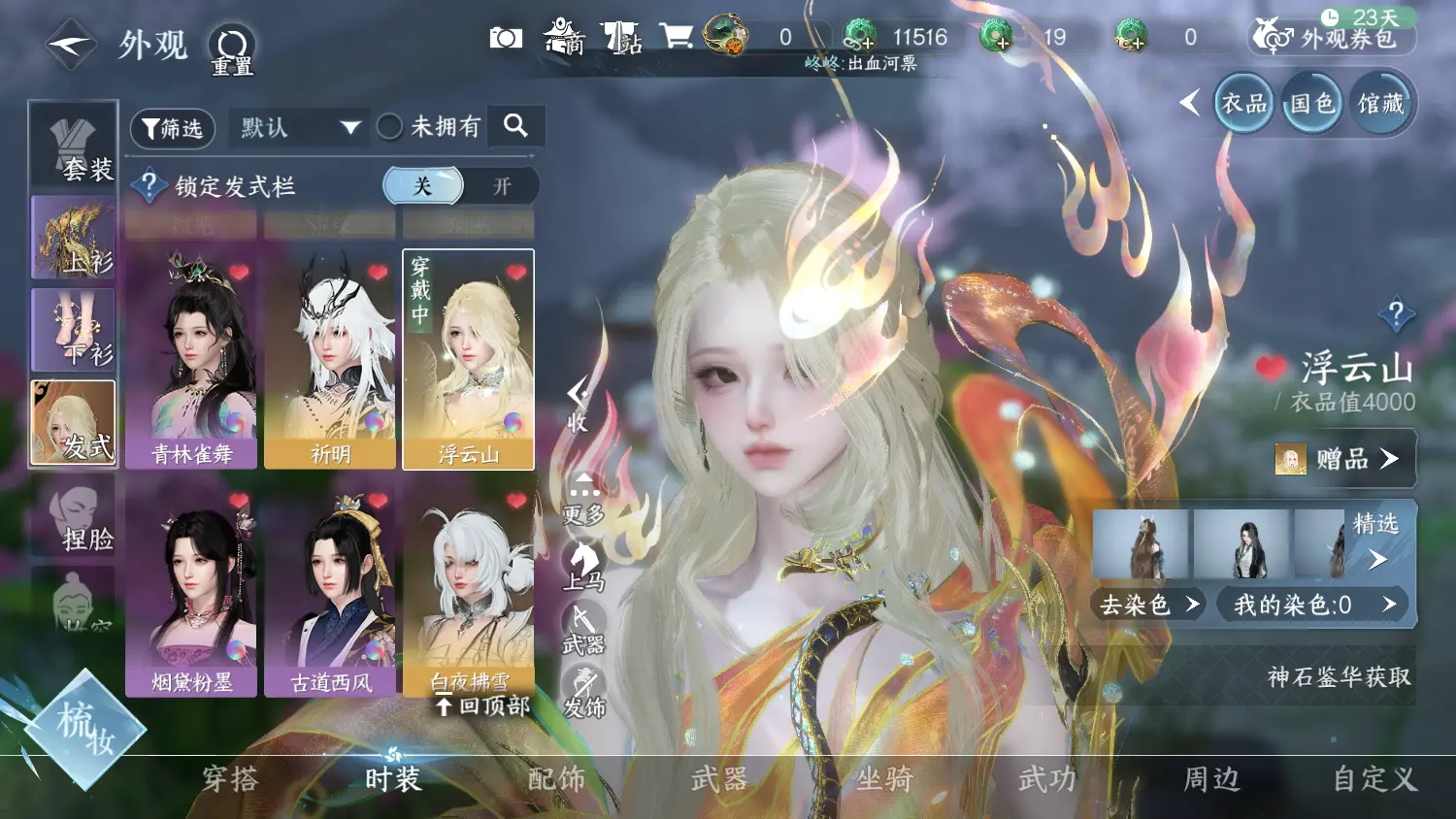
Task: Click 神石鉴华获取 obtain button
Action: (1339, 676)
